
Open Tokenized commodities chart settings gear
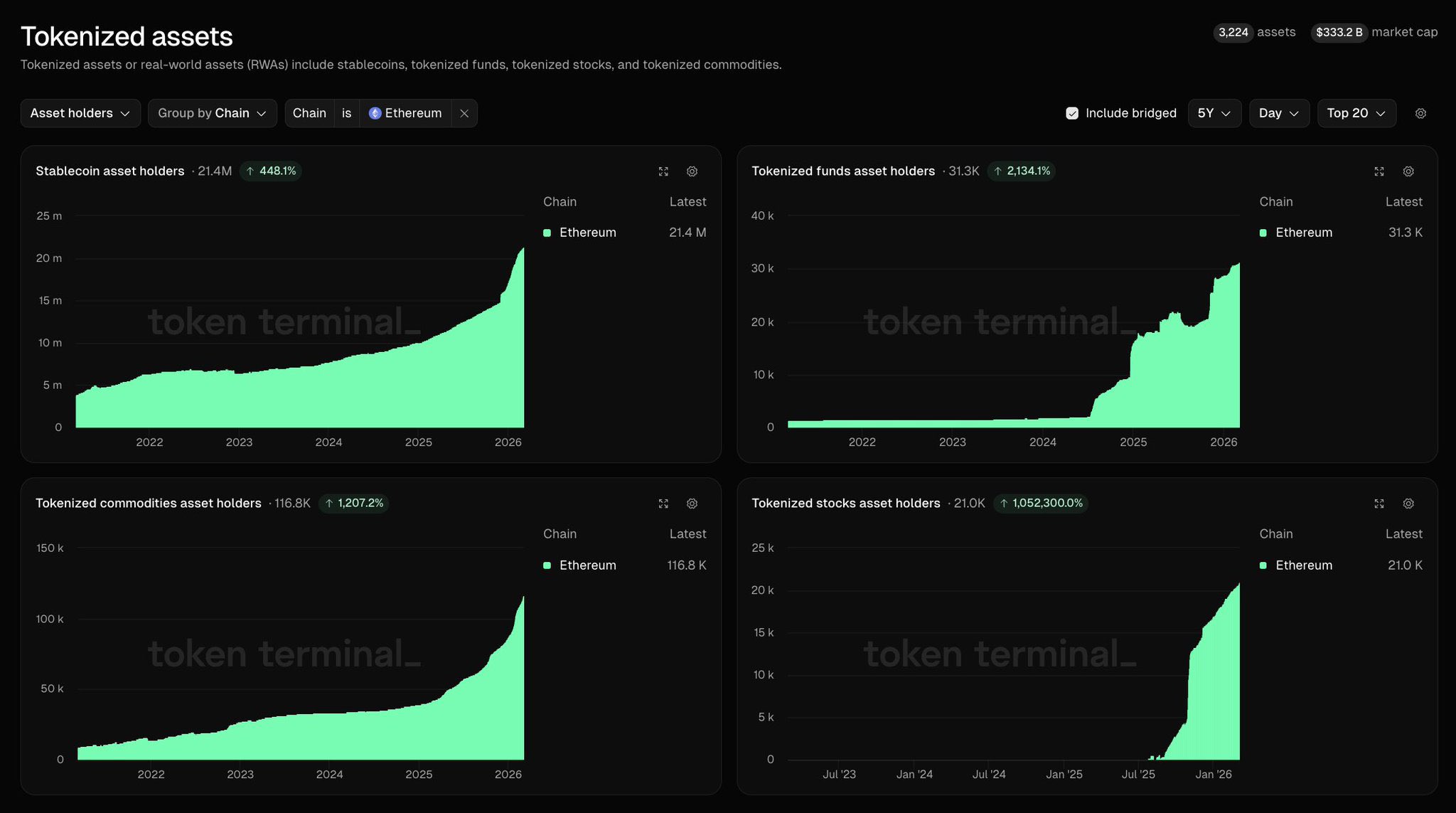(692, 504)
